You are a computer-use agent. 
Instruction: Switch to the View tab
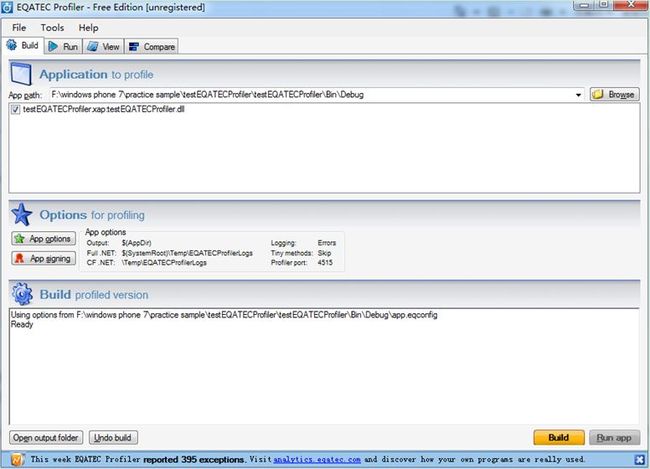[104, 46]
